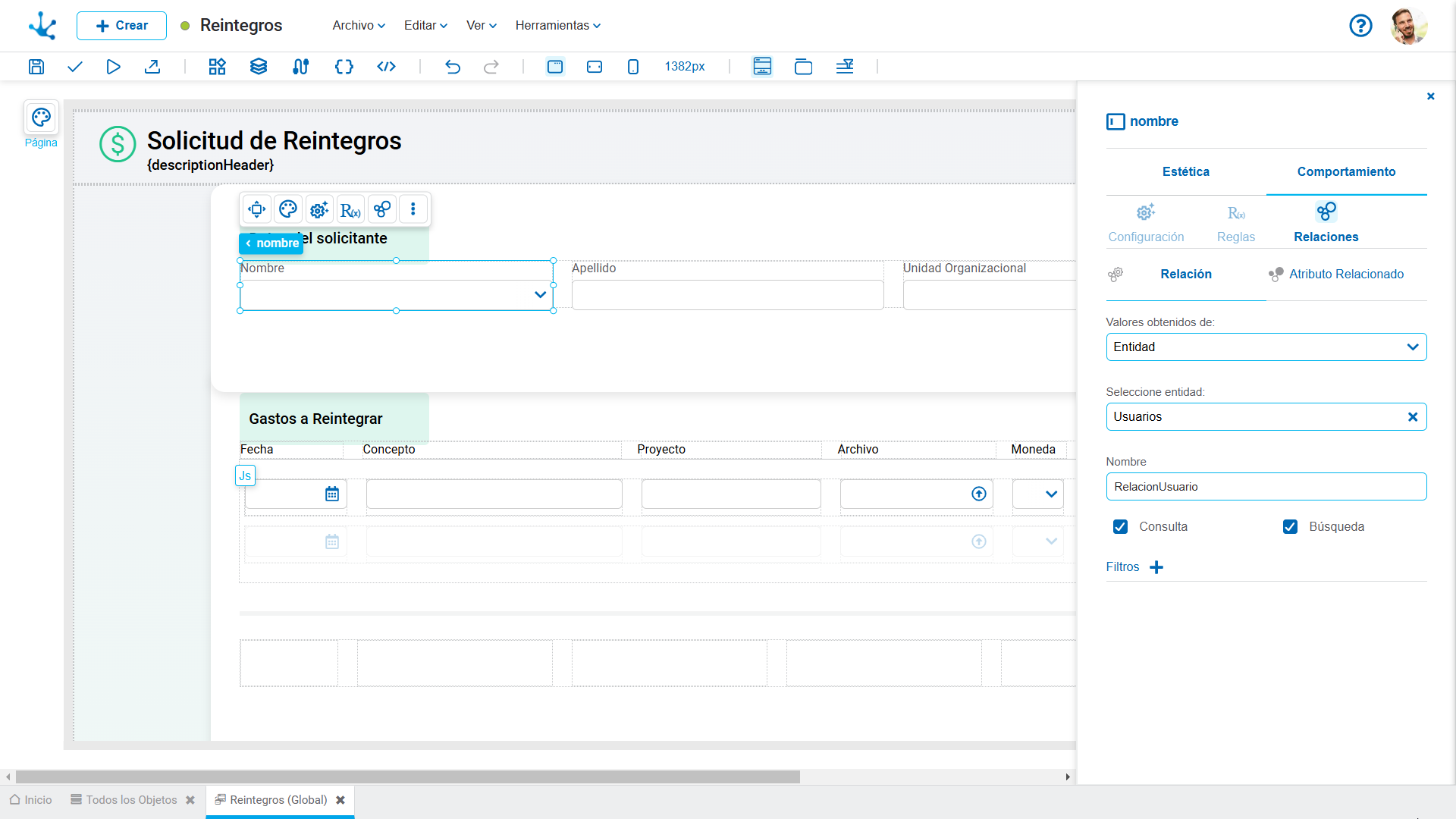Open the Valores obtenidos de dropdown
This screenshot has width=1456, height=819.
click(1266, 347)
